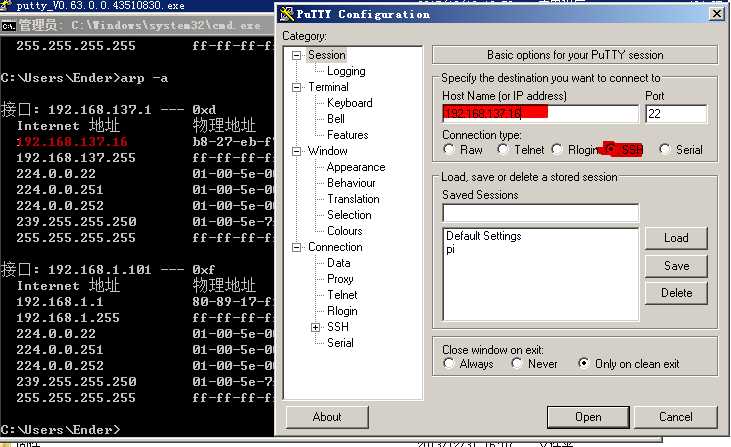
Task: Click the PuTTY Configuration title bar icon
Action: [x=286, y=14]
